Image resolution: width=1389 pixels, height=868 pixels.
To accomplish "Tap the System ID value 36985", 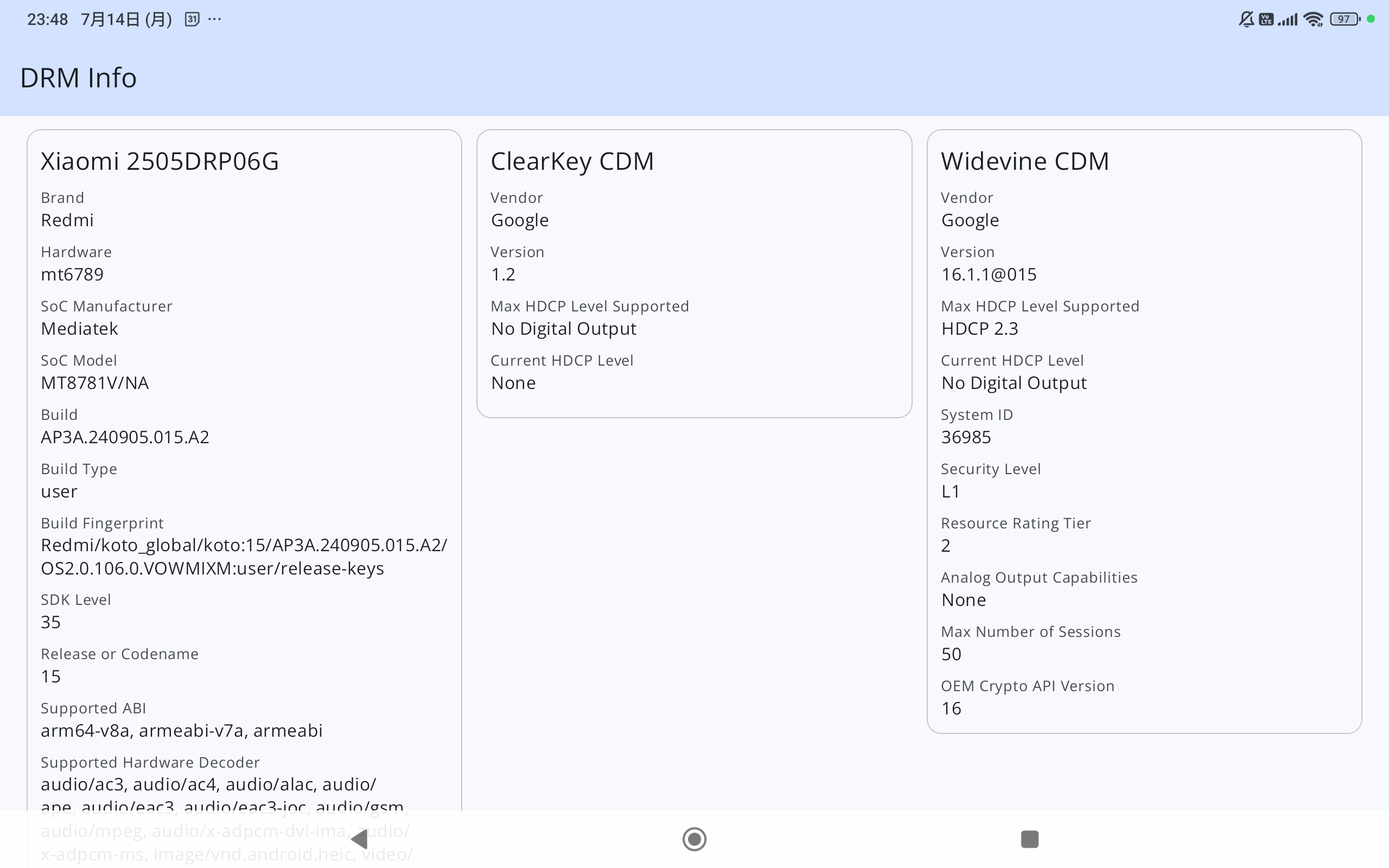I will click(x=966, y=437).
